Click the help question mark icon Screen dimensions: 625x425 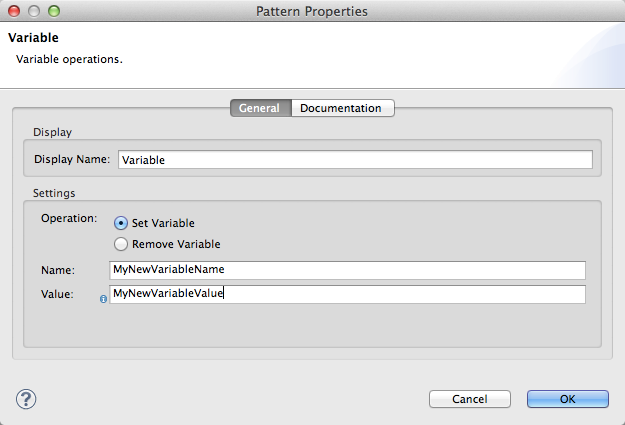(26, 399)
